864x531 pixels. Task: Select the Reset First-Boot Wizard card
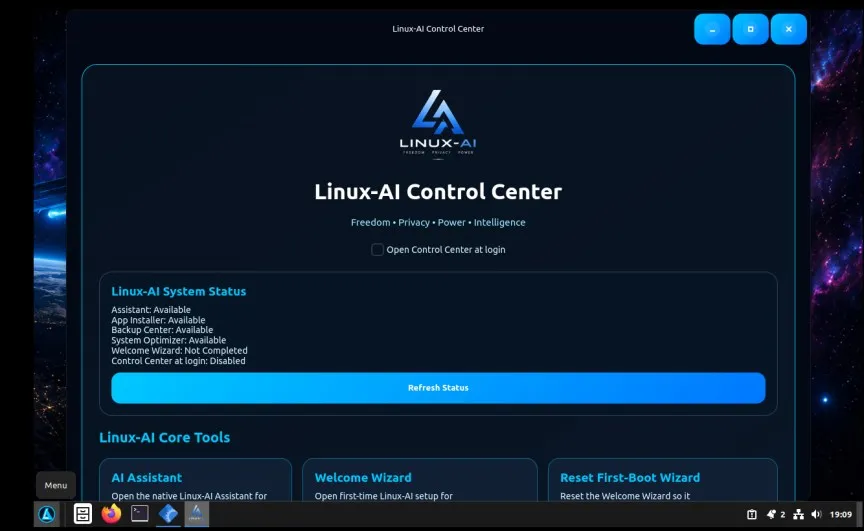pos(662,480)
